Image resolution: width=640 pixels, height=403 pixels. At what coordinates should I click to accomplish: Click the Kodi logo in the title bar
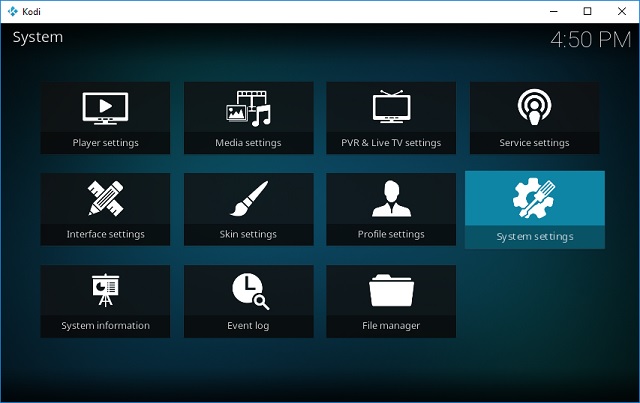tap(12, 11)
